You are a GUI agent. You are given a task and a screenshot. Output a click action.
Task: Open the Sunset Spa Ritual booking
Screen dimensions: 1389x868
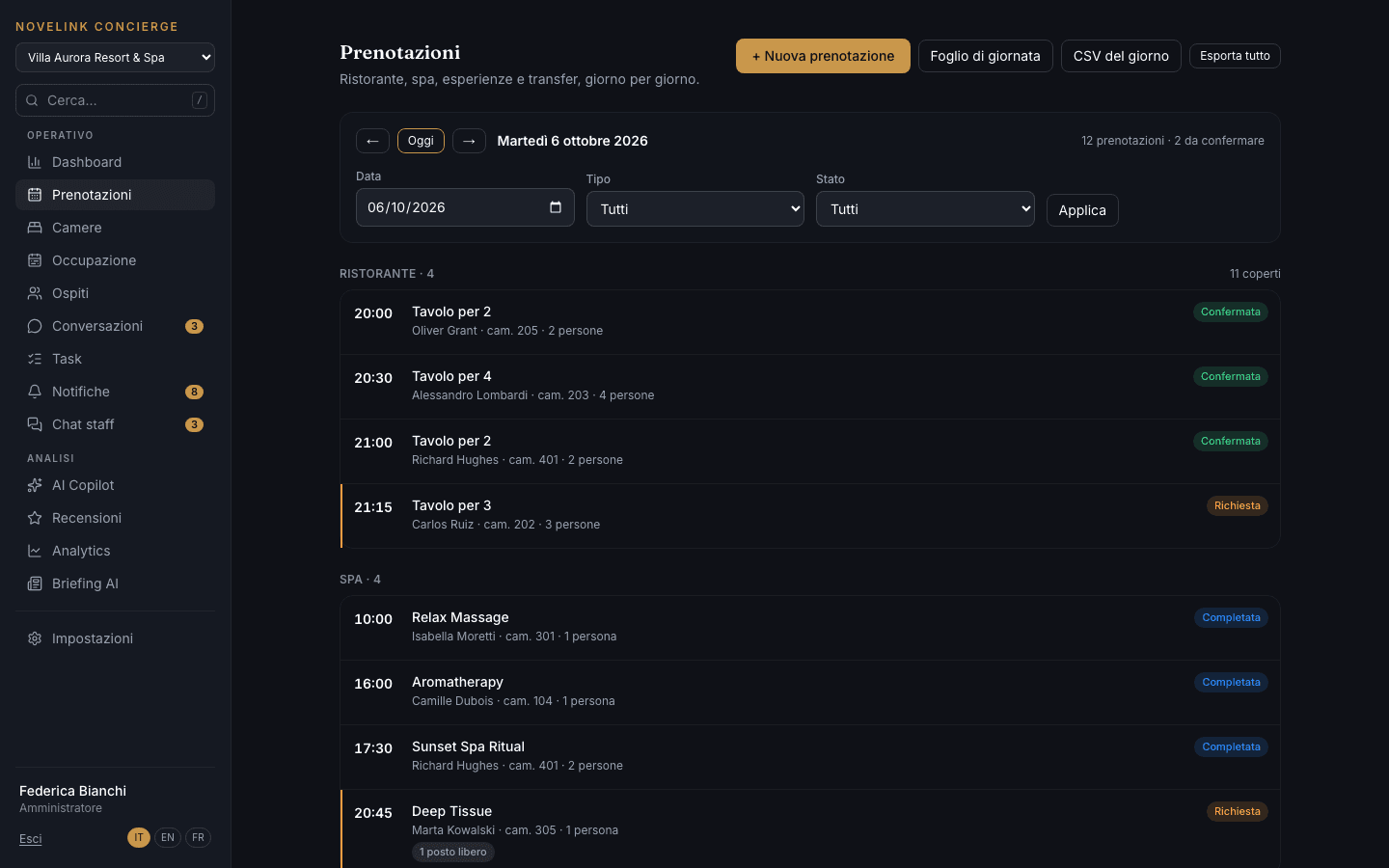pos(810,757)
